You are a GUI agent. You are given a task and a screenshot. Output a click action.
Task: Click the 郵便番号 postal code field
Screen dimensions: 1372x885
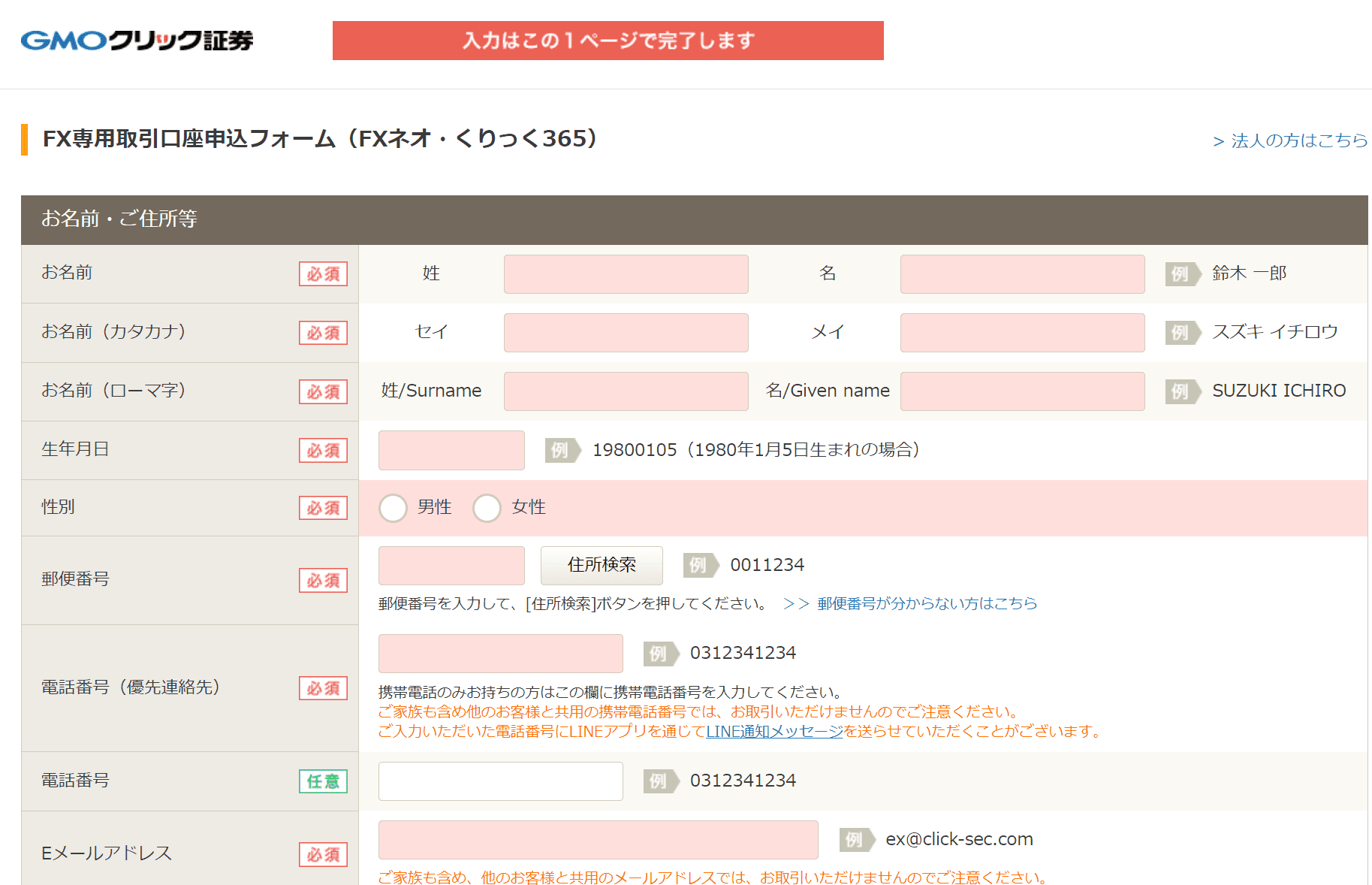451,566
